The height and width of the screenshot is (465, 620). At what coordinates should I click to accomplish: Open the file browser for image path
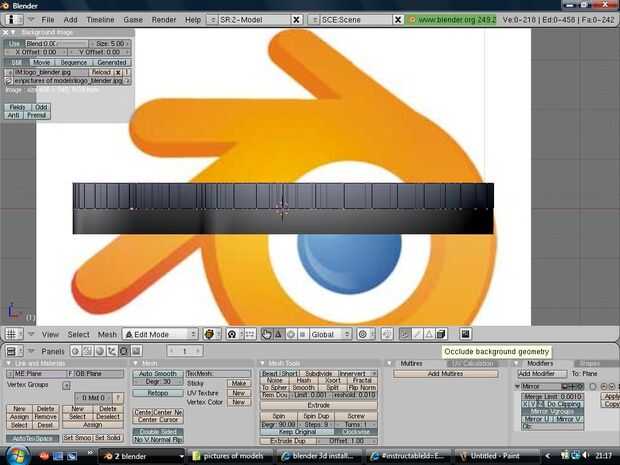click(x=9, y=81)
